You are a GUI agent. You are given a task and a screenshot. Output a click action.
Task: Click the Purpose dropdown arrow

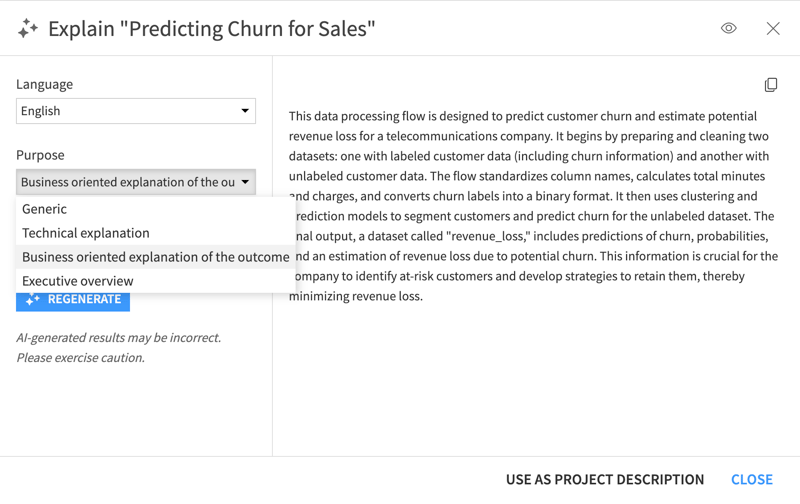pos(245,182)
